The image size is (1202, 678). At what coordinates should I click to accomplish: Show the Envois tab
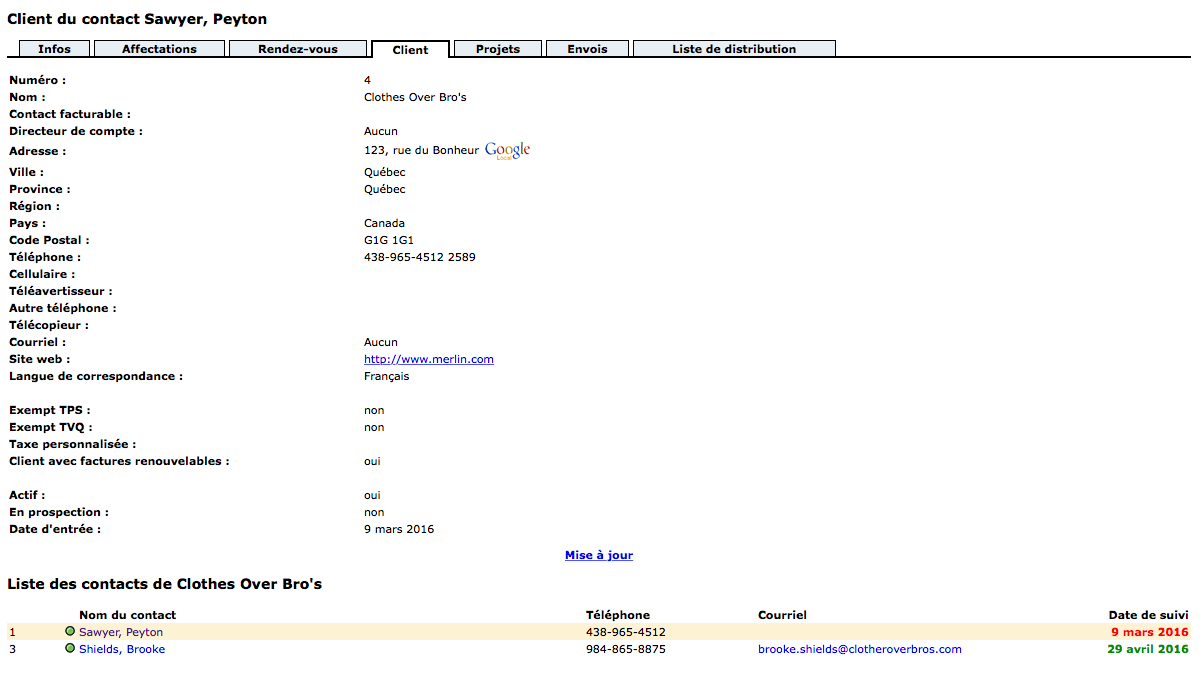pyautogui.click(x=587, y=49)
